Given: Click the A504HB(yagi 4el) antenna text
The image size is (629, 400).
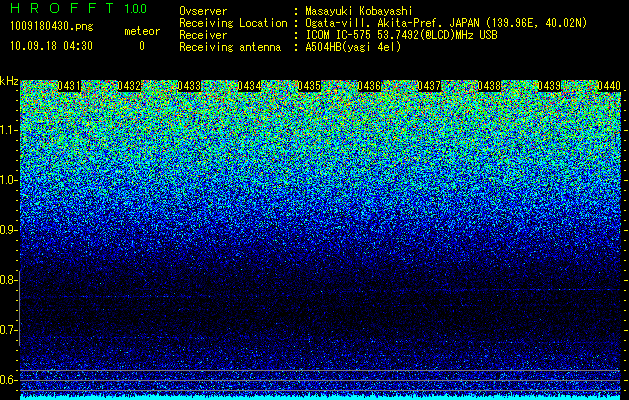Looking at the screenshot, I should tap(353, 47).
